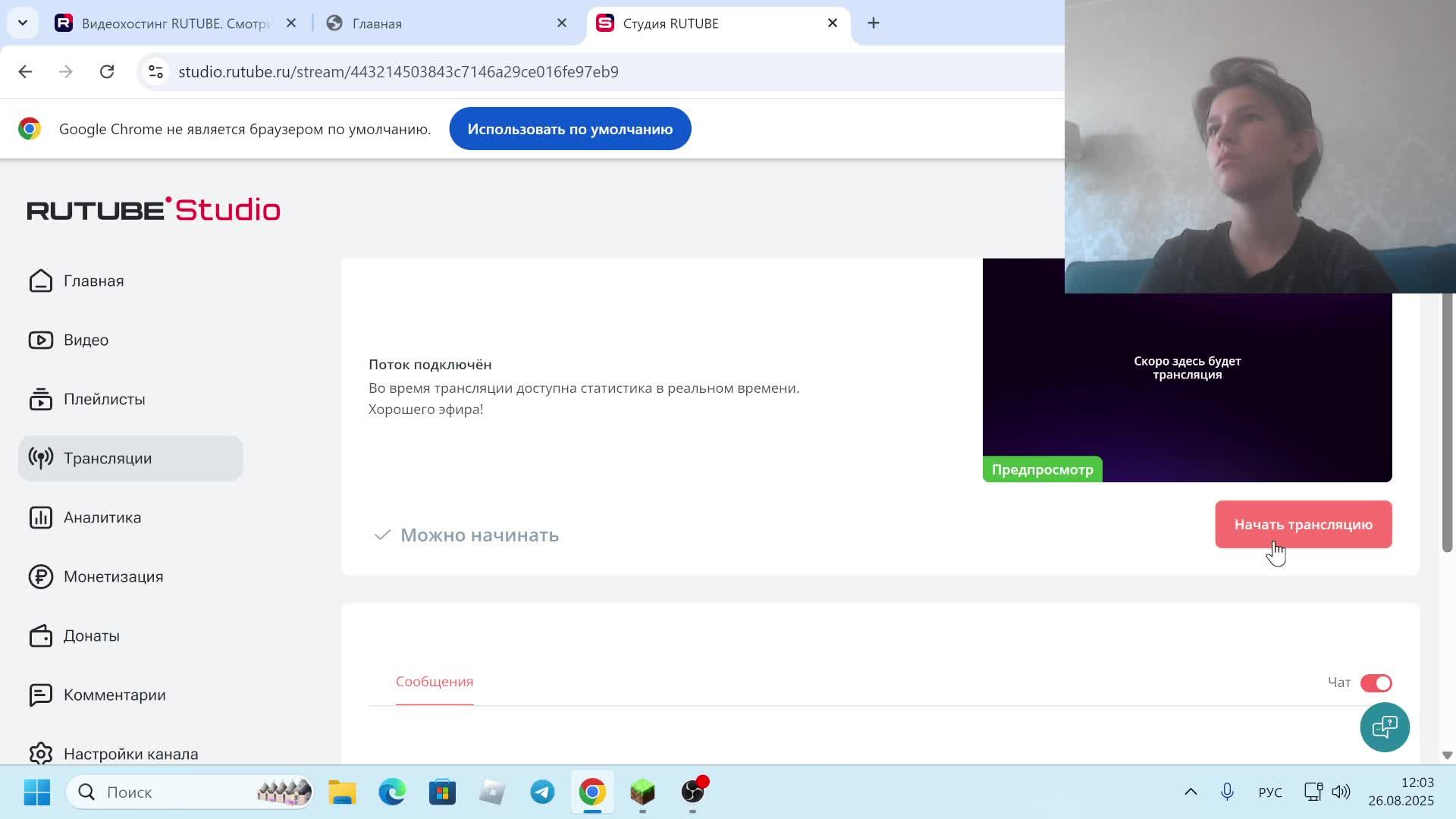Switch to the Сообщения tab

(x=434, y=682)
